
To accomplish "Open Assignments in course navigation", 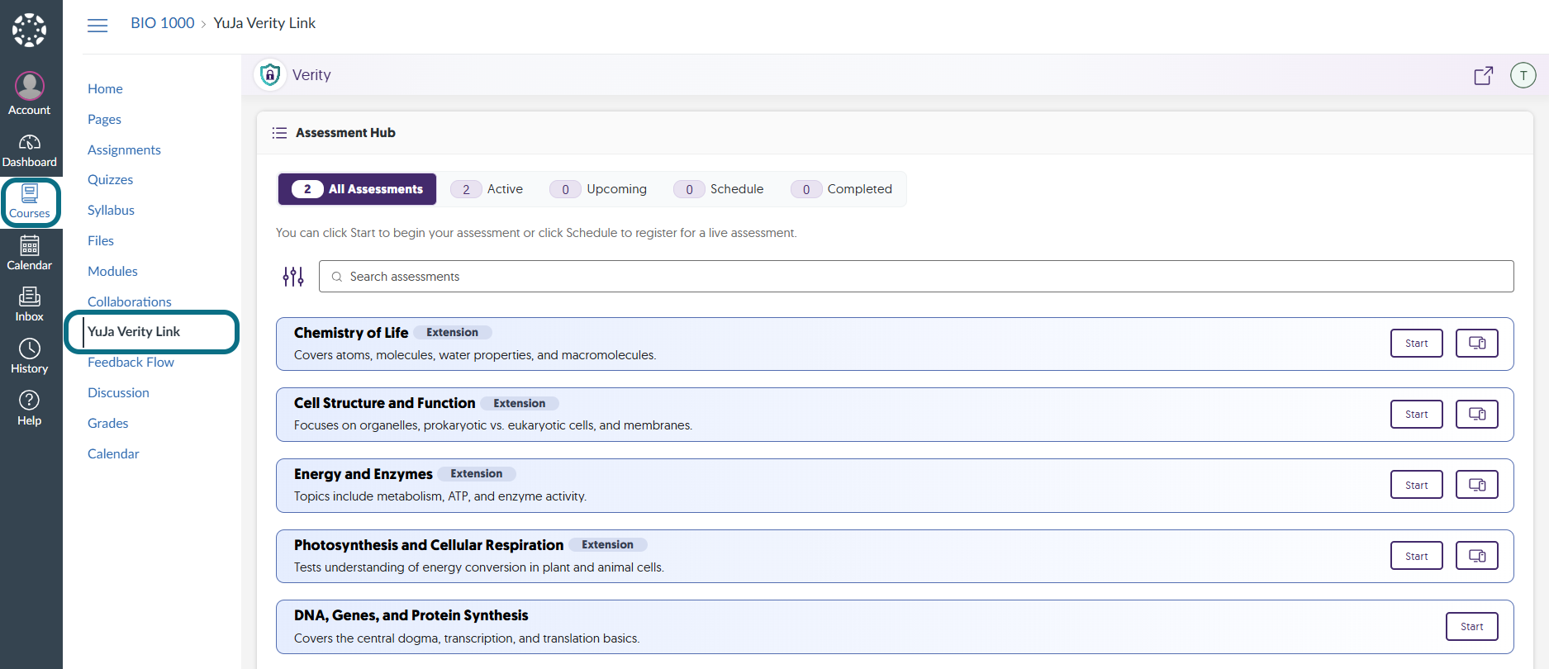I will (x=124, y=149).
